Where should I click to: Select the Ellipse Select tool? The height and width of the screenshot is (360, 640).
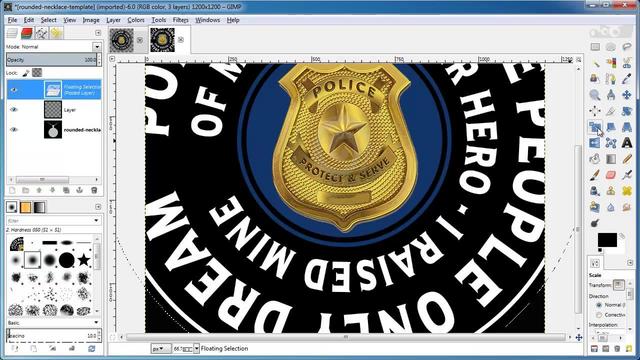pyautogui.click(x=611, y=47)
